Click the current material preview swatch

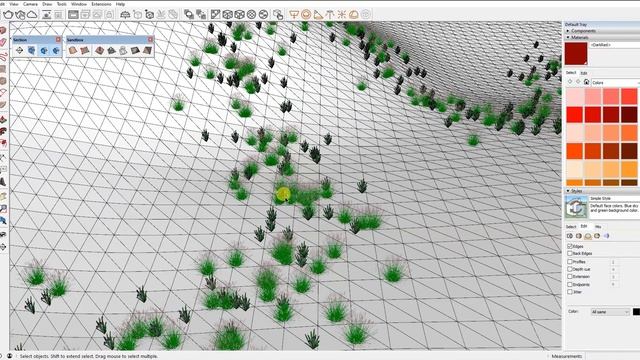point(576,53)
